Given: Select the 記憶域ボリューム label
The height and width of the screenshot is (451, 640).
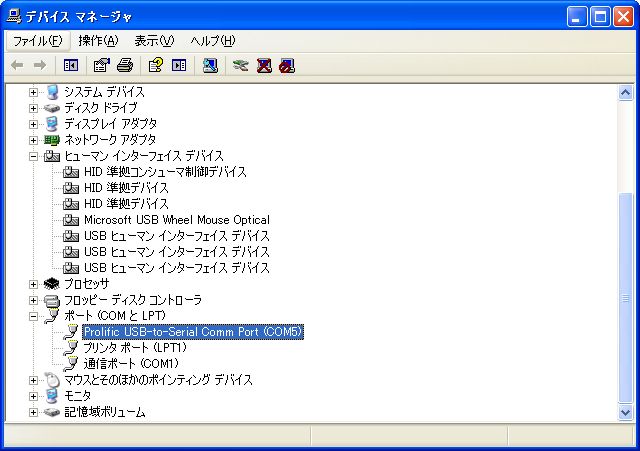Looking at the screenshot, I should click(x=104, y=412).
